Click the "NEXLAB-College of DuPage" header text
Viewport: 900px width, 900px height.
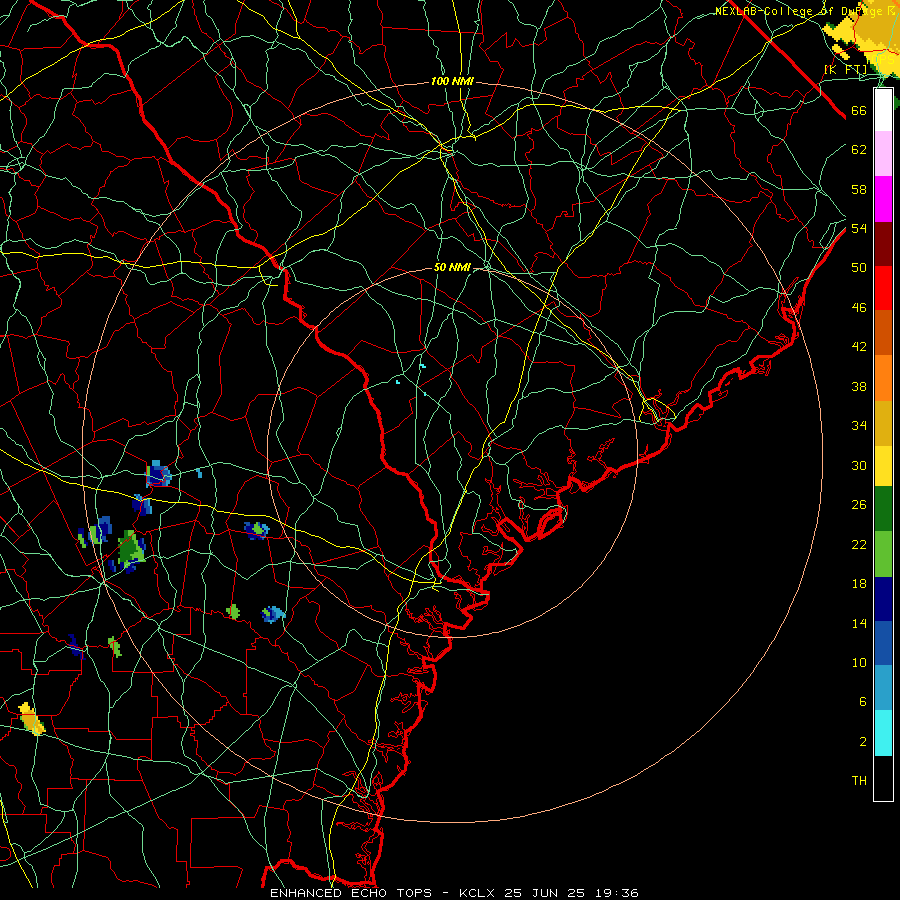point(800,11)
